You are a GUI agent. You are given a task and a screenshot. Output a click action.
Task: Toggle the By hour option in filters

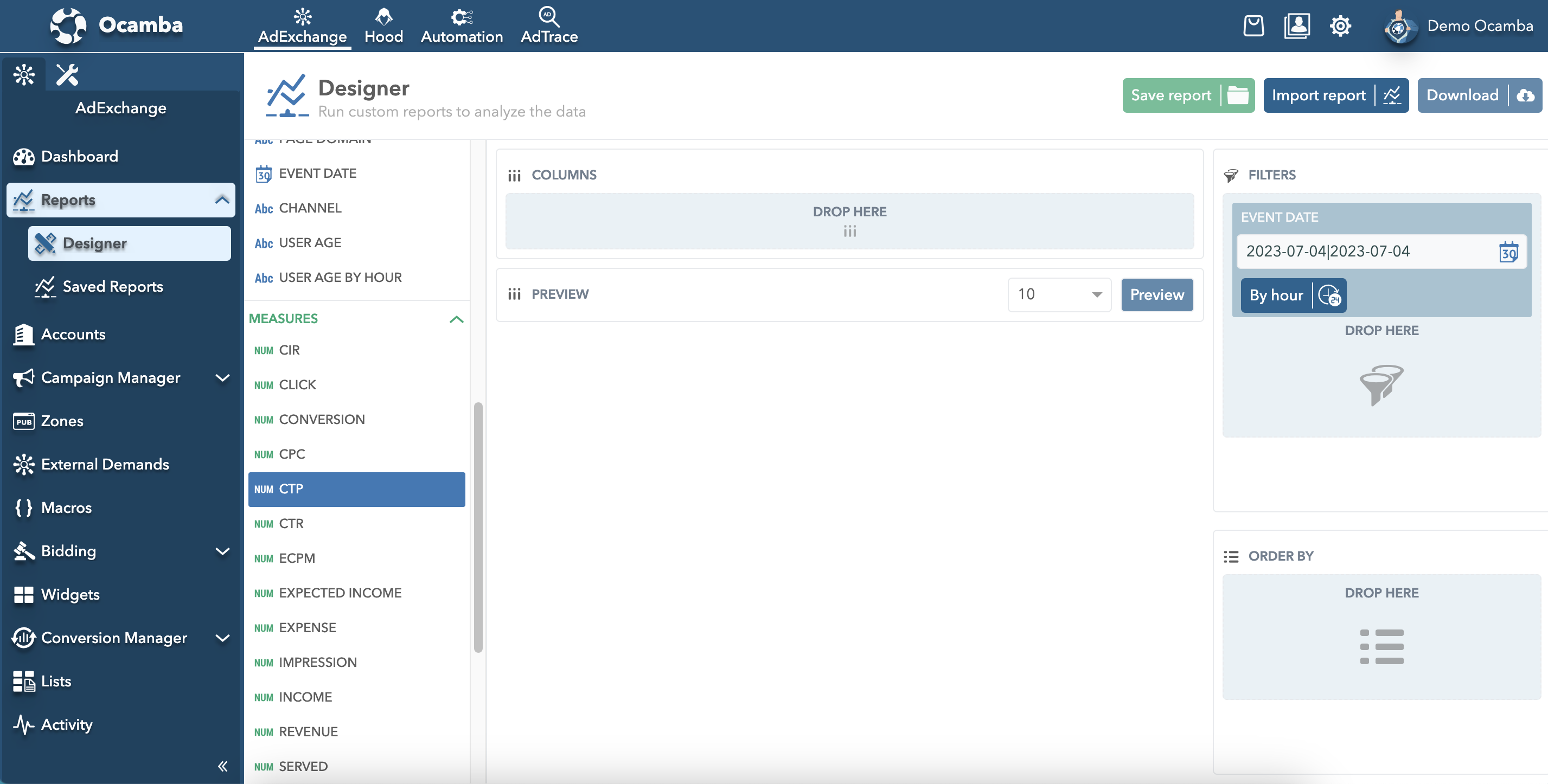(x=1290, y=295)
